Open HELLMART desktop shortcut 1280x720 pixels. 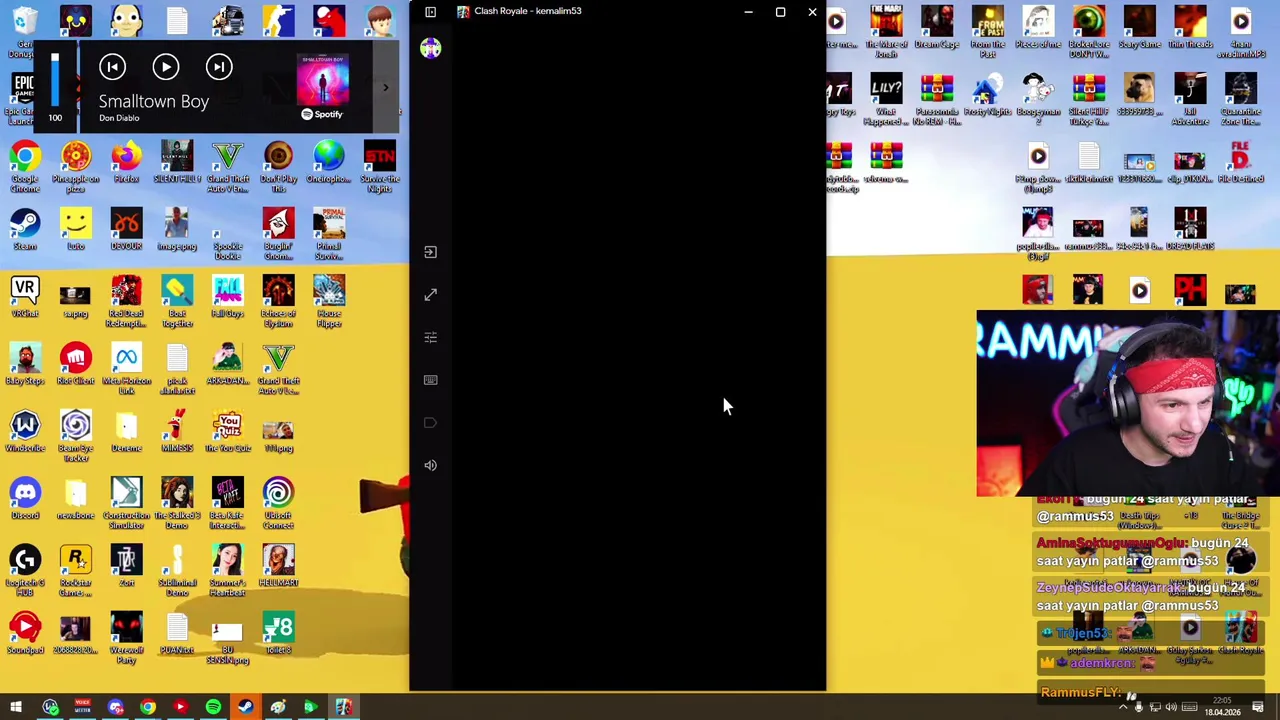(x=278, y=566)
